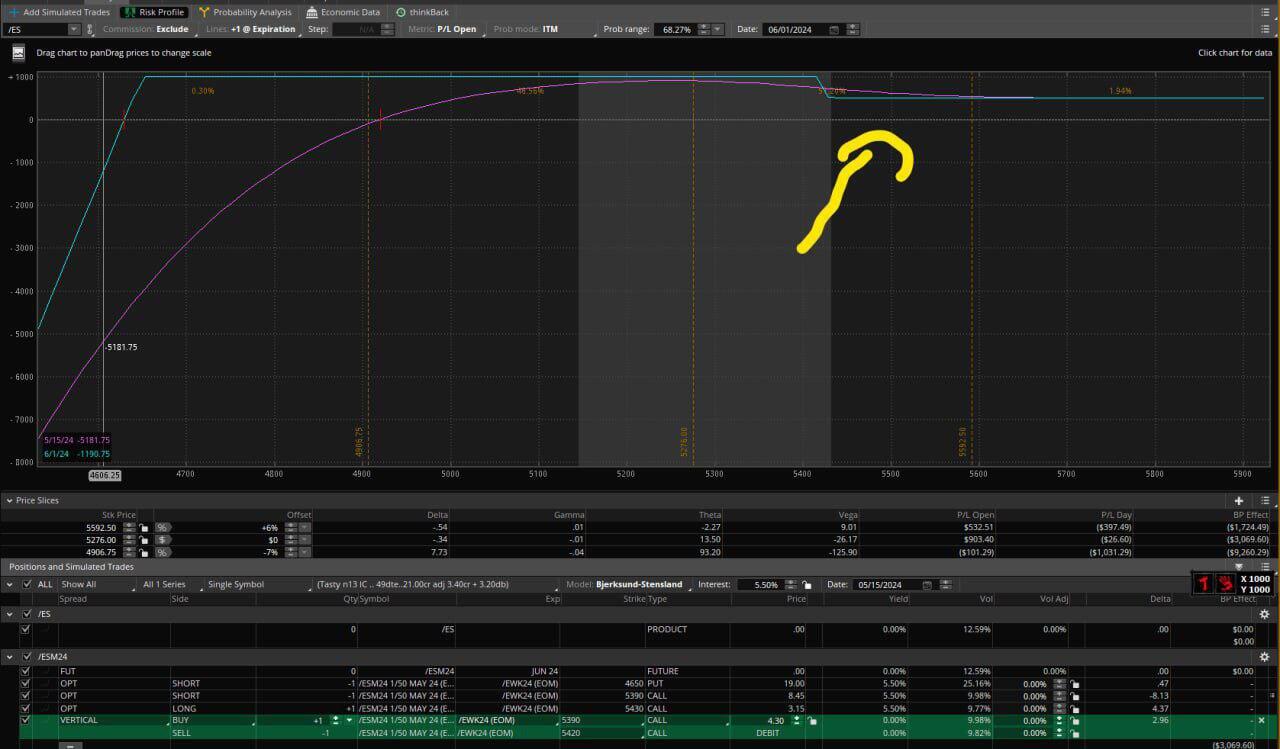The width and height of the screenshot is (1280, 749).
Task: Click Add Simulated Trades button
Action: click(x=60, y=12)
